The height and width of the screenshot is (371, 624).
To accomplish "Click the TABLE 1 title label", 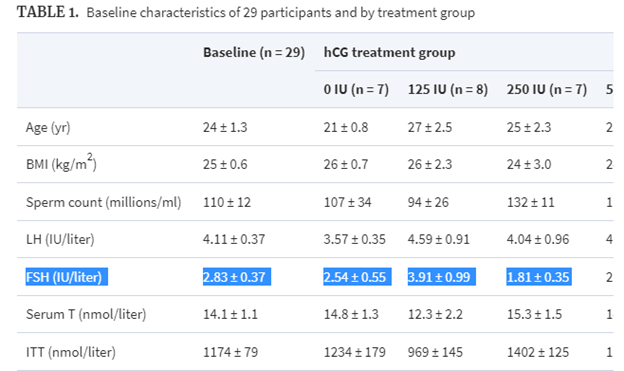I will (48, 12).
